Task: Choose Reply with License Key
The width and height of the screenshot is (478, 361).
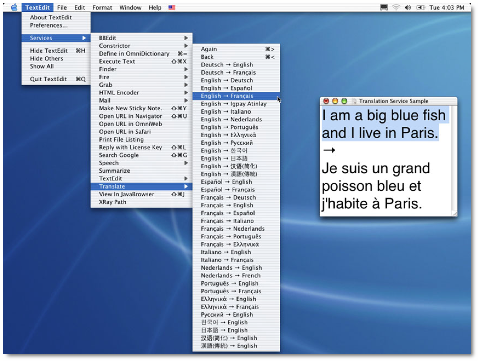Action: tap(141, 147)
